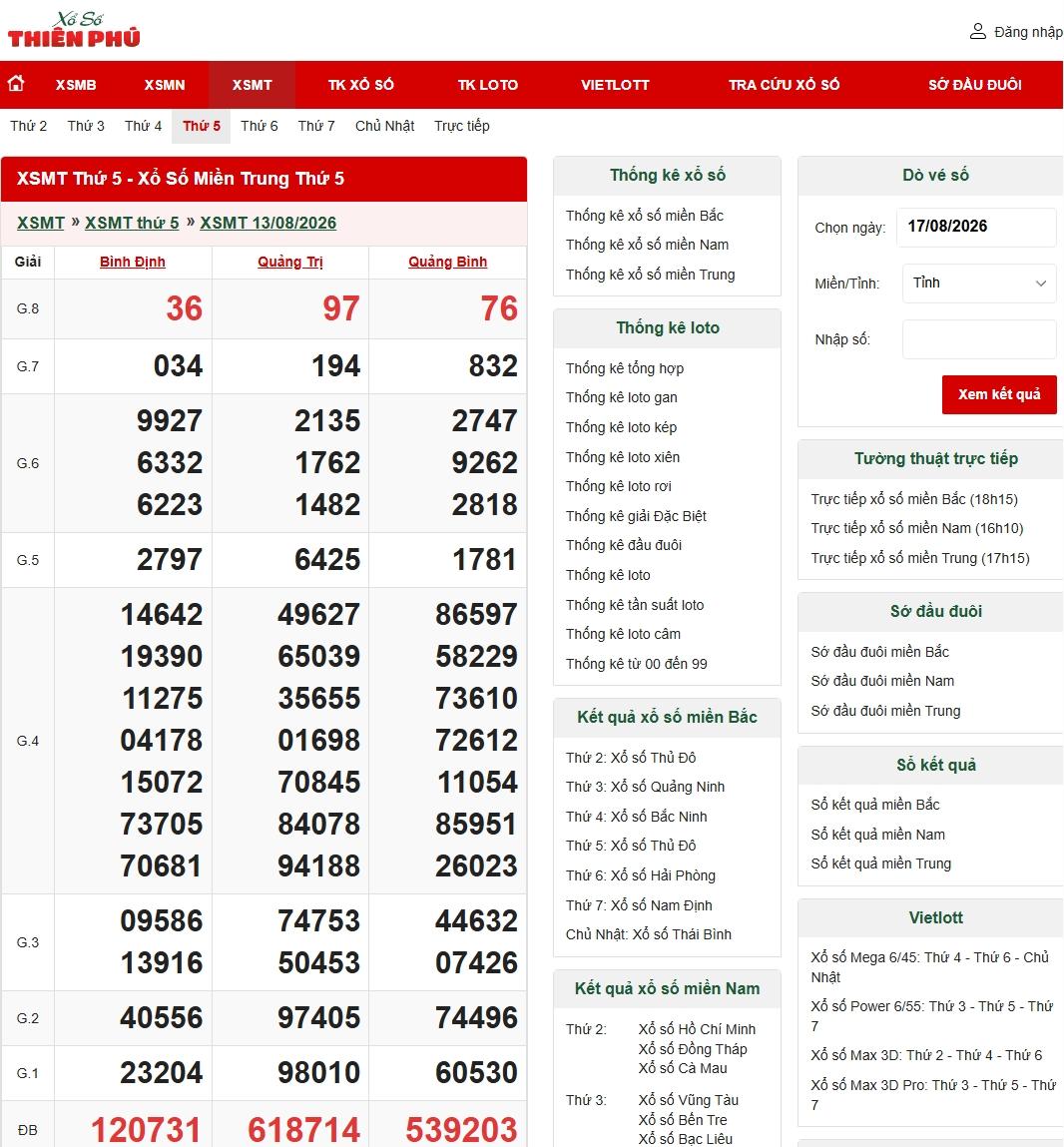Open Trực tiếp xổ số miền Bắc (18h15)

pyautogui.click(x=914, y=499)
